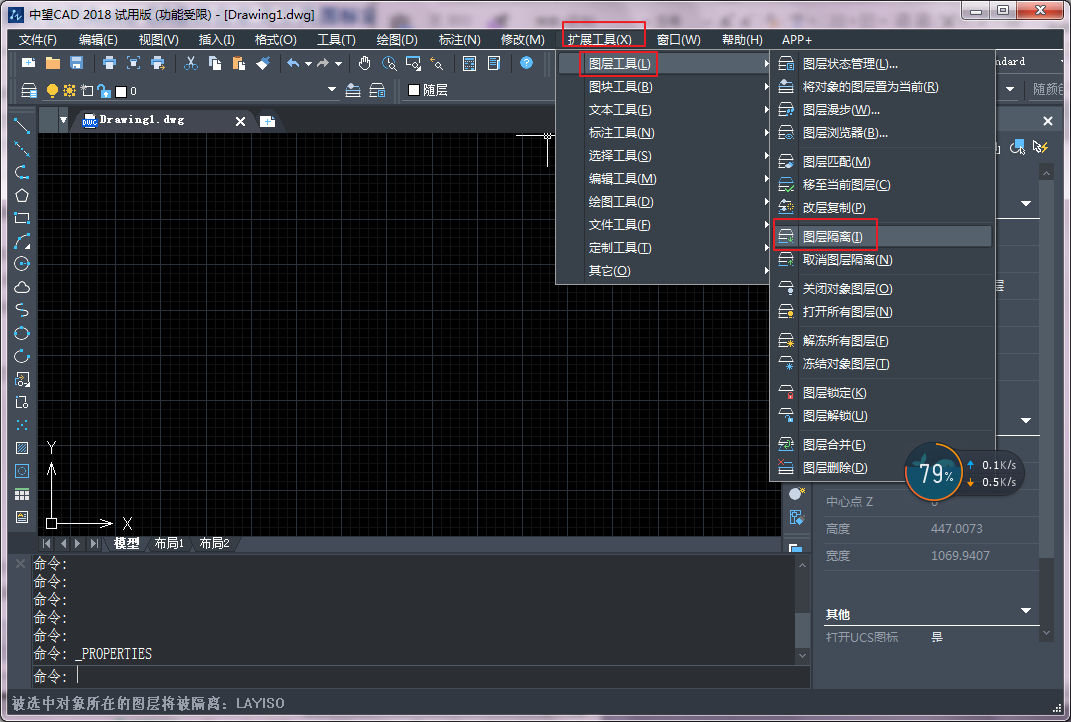1071x722 pixels.
Task: Select the Polygon drawing tool
Action: click(22, 195)
